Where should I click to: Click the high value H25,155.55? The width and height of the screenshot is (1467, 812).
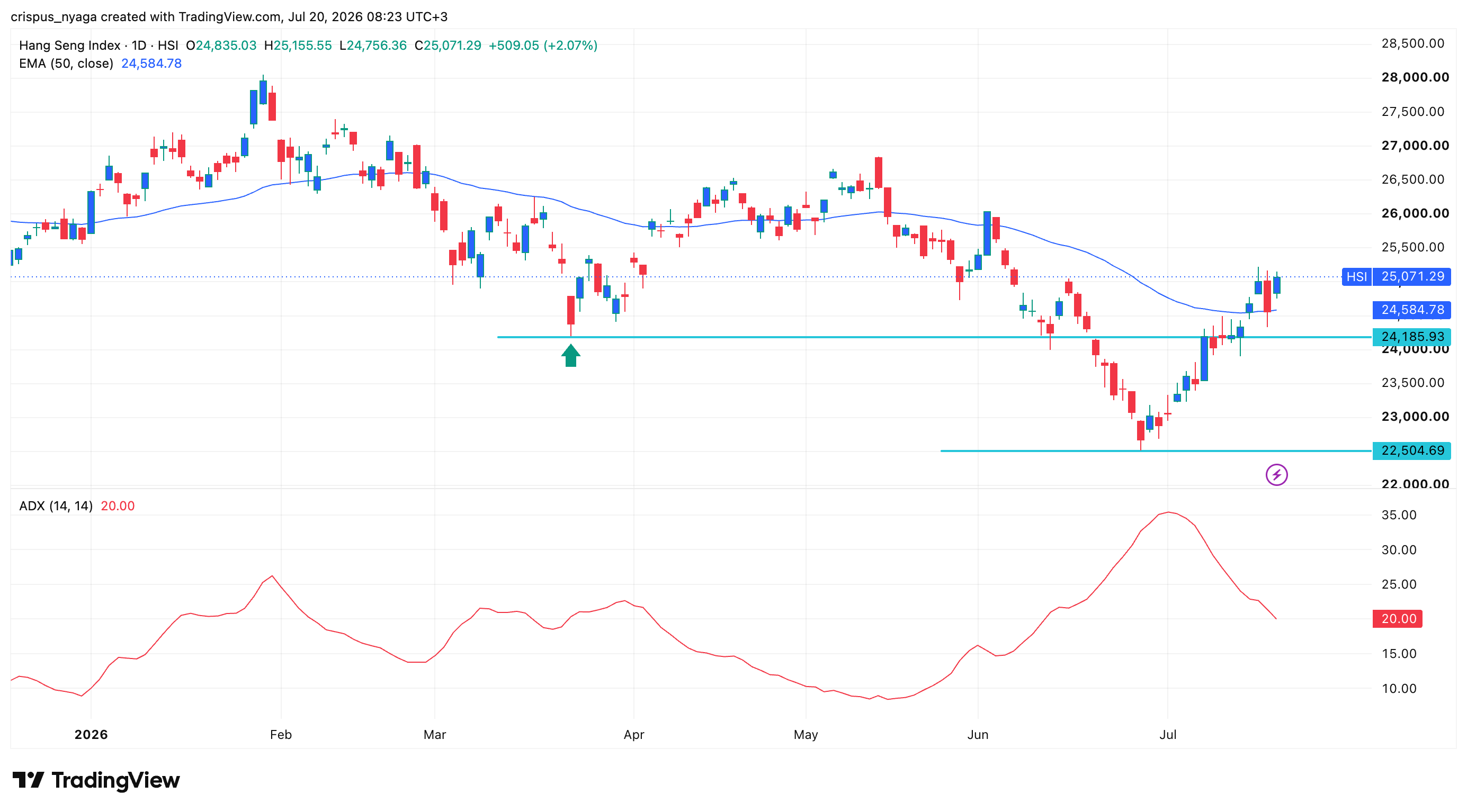coord(298,46)
